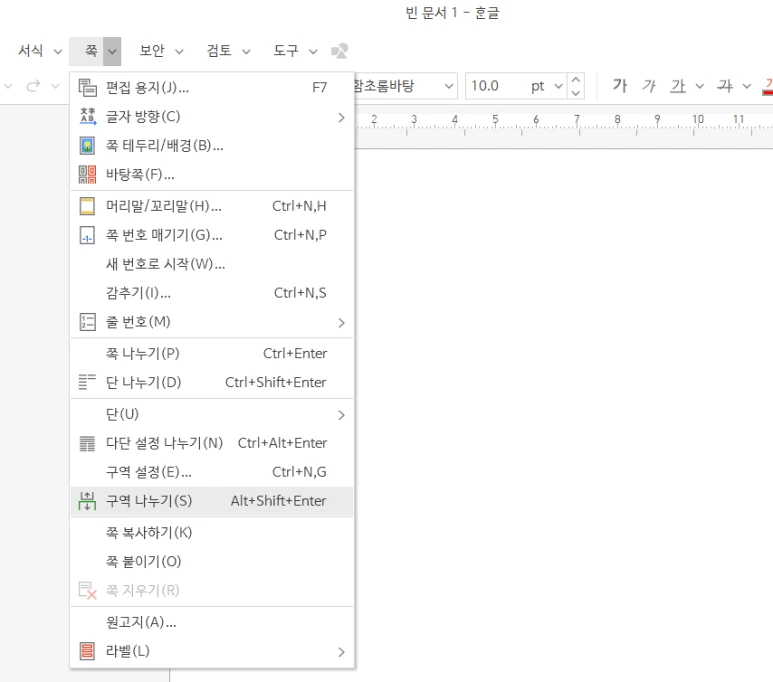
Task: Click 바탕쪽 master page icon
Action: point(87,174)
